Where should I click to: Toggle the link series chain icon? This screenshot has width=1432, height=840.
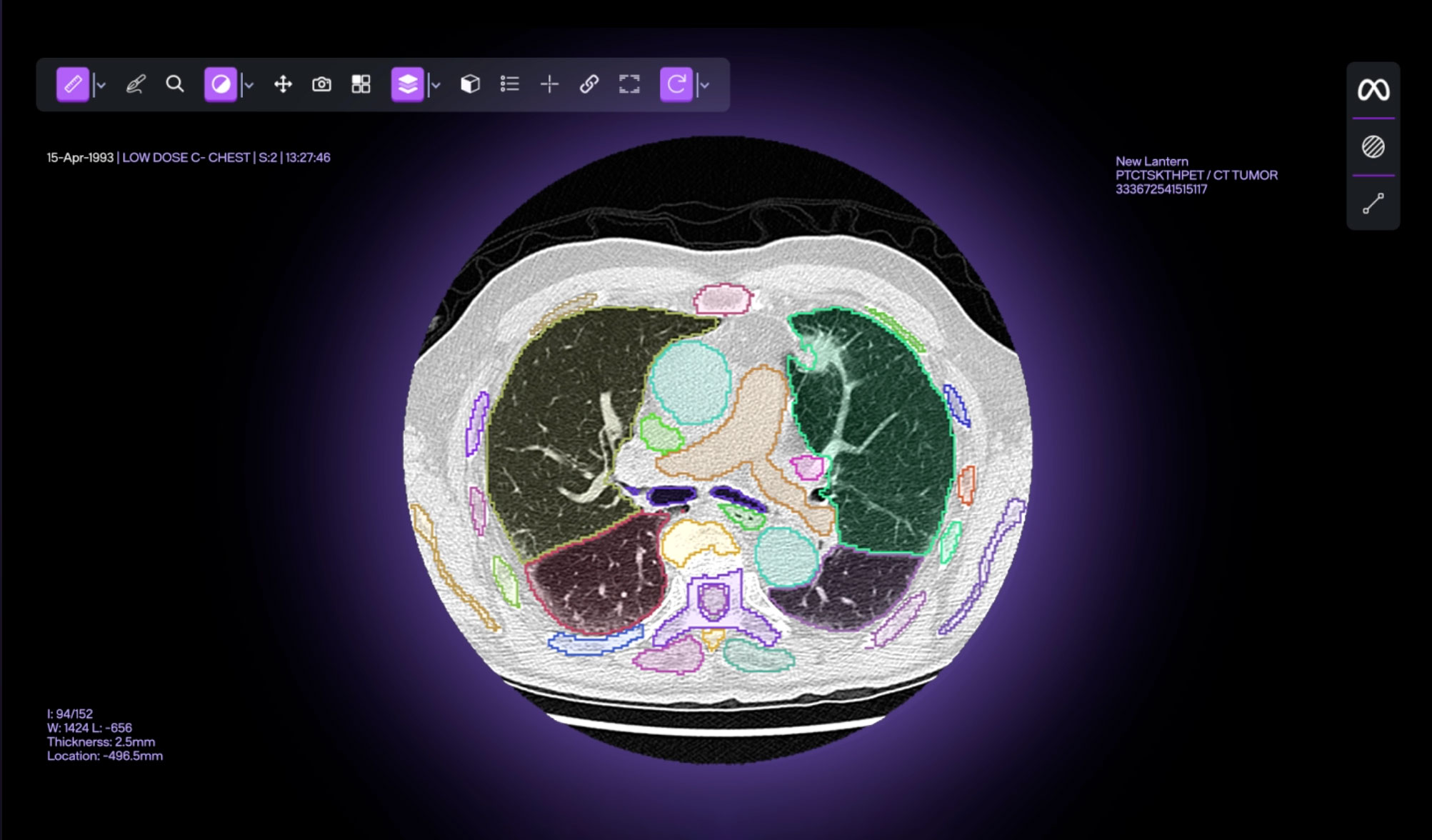click(x=589, y=85)
